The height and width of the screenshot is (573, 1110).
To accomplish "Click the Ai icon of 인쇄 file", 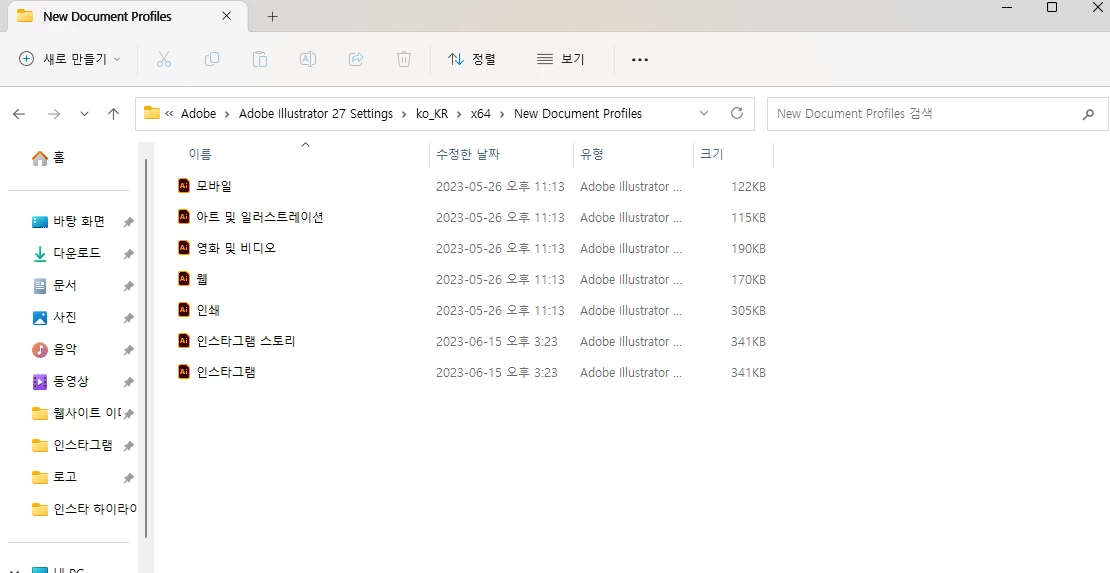I will tap(184, 310).
